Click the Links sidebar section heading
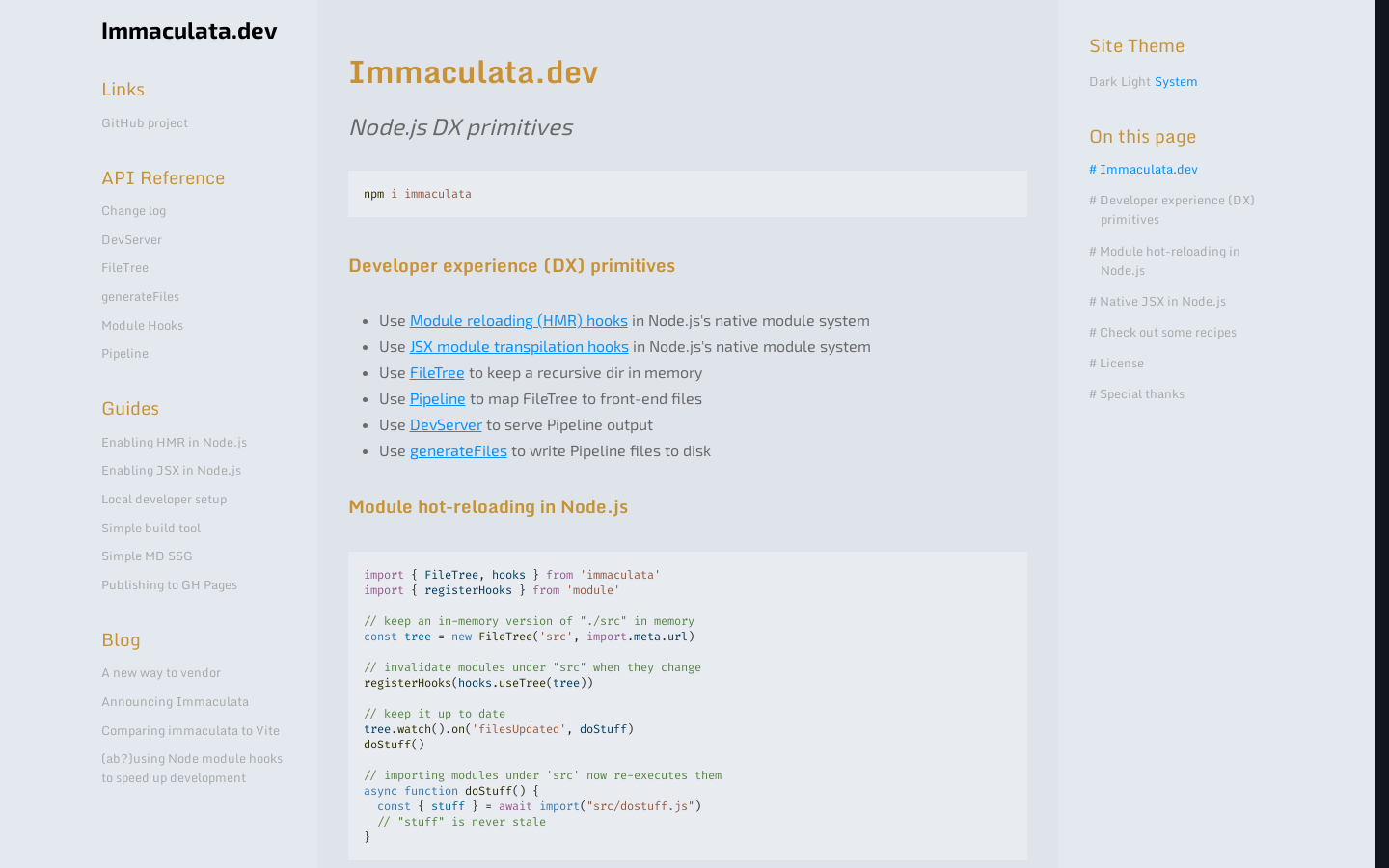The width and height of the screenshot is (1389, 868). [x=123, y=90]
